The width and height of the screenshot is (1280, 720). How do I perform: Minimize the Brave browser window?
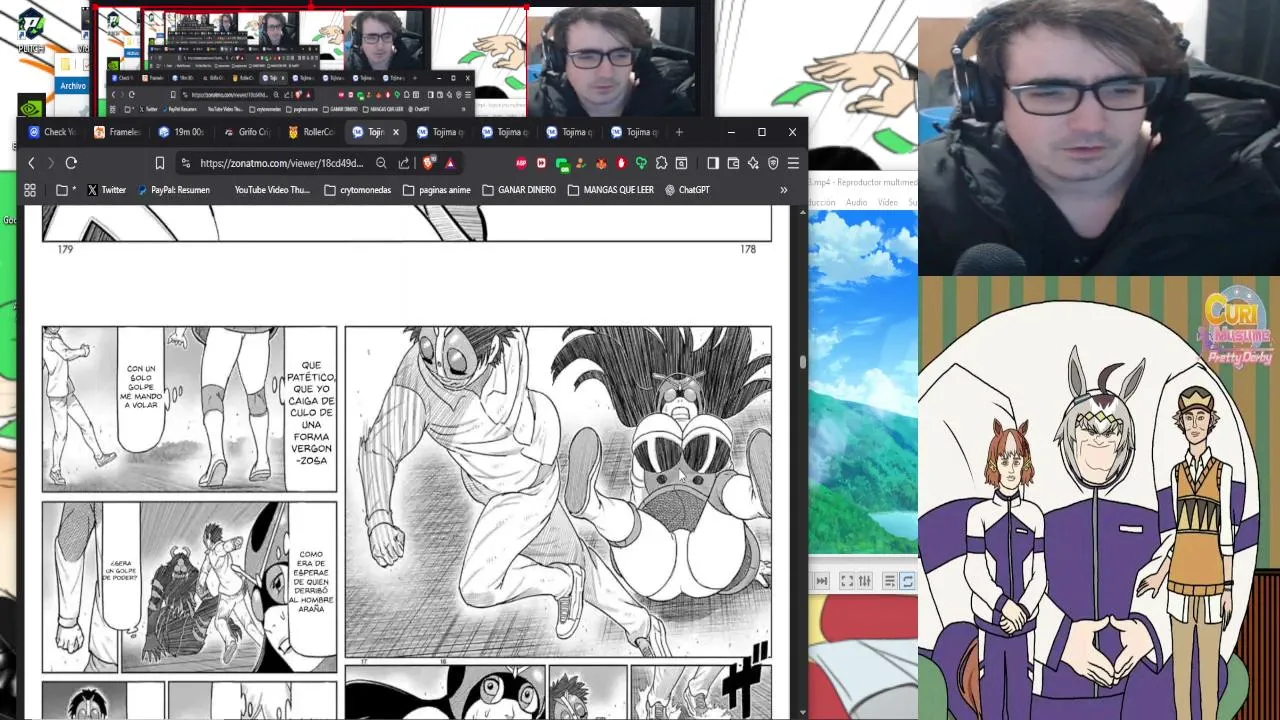(731, 132)
